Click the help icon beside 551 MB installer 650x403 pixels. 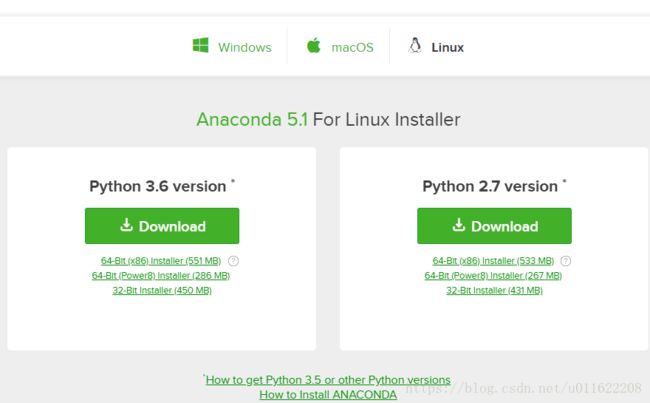point(233,261)
